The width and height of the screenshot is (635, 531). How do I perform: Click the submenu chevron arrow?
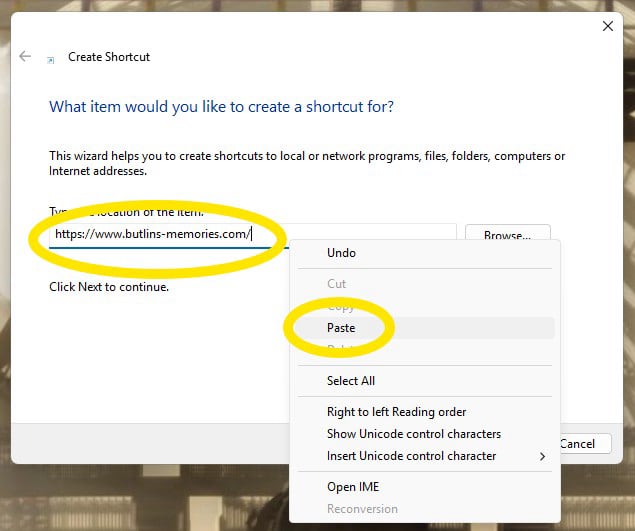[542, 456]
